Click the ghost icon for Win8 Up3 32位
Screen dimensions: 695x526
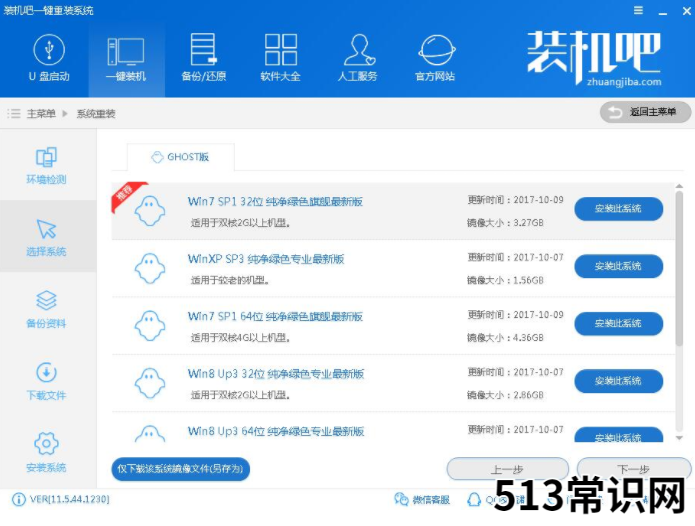pyautogui.click(x=150, y=383)
